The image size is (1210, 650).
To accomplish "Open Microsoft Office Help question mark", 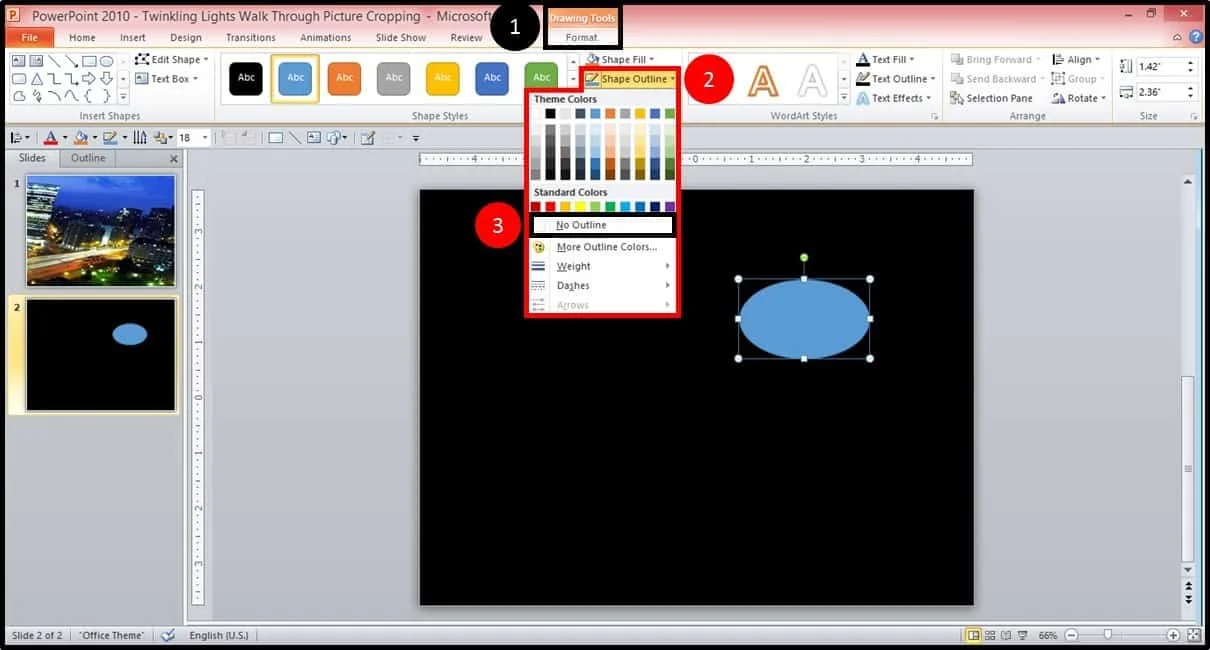I will [1195, 37].
